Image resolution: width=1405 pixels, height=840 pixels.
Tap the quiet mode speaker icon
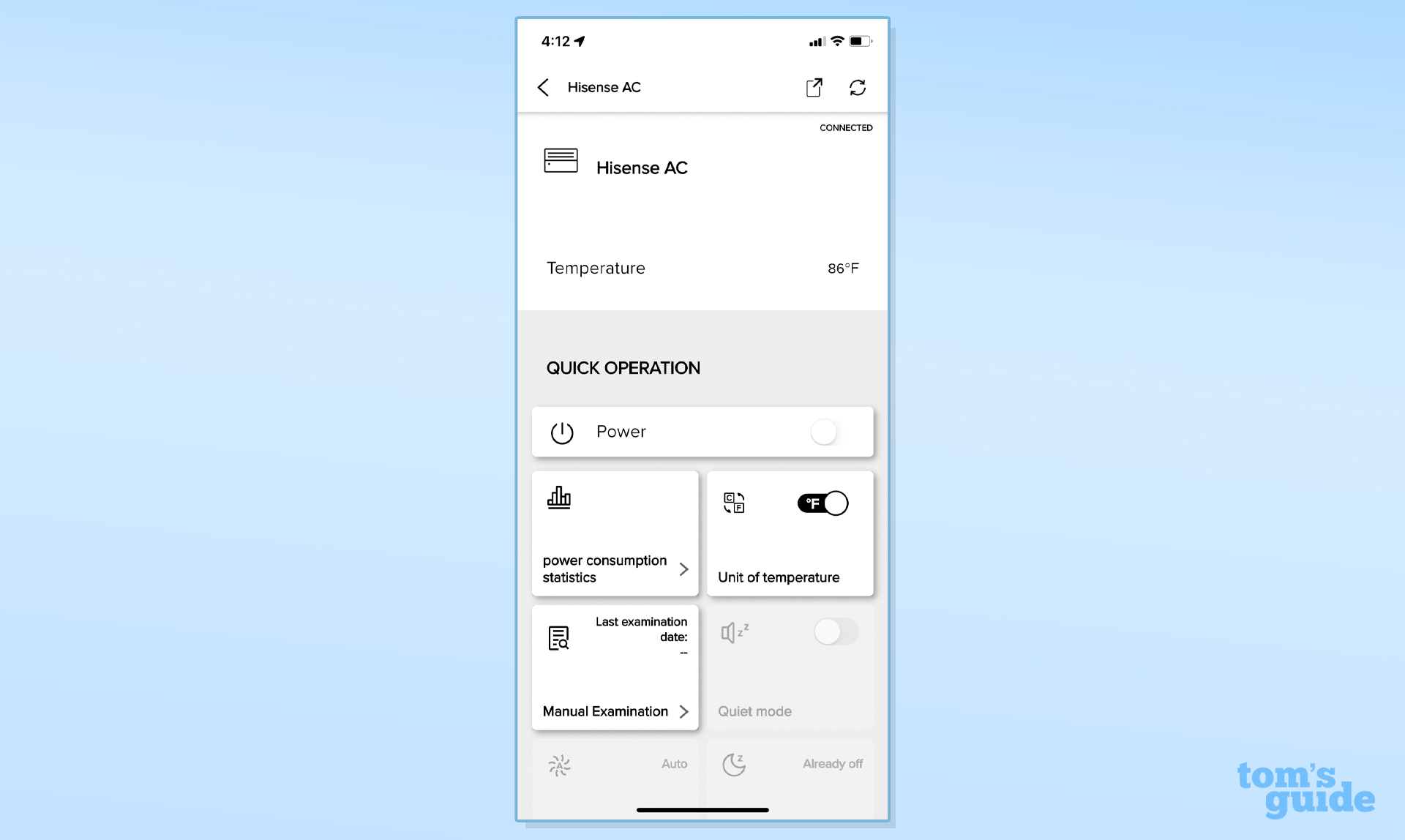(x=732, y=632)
